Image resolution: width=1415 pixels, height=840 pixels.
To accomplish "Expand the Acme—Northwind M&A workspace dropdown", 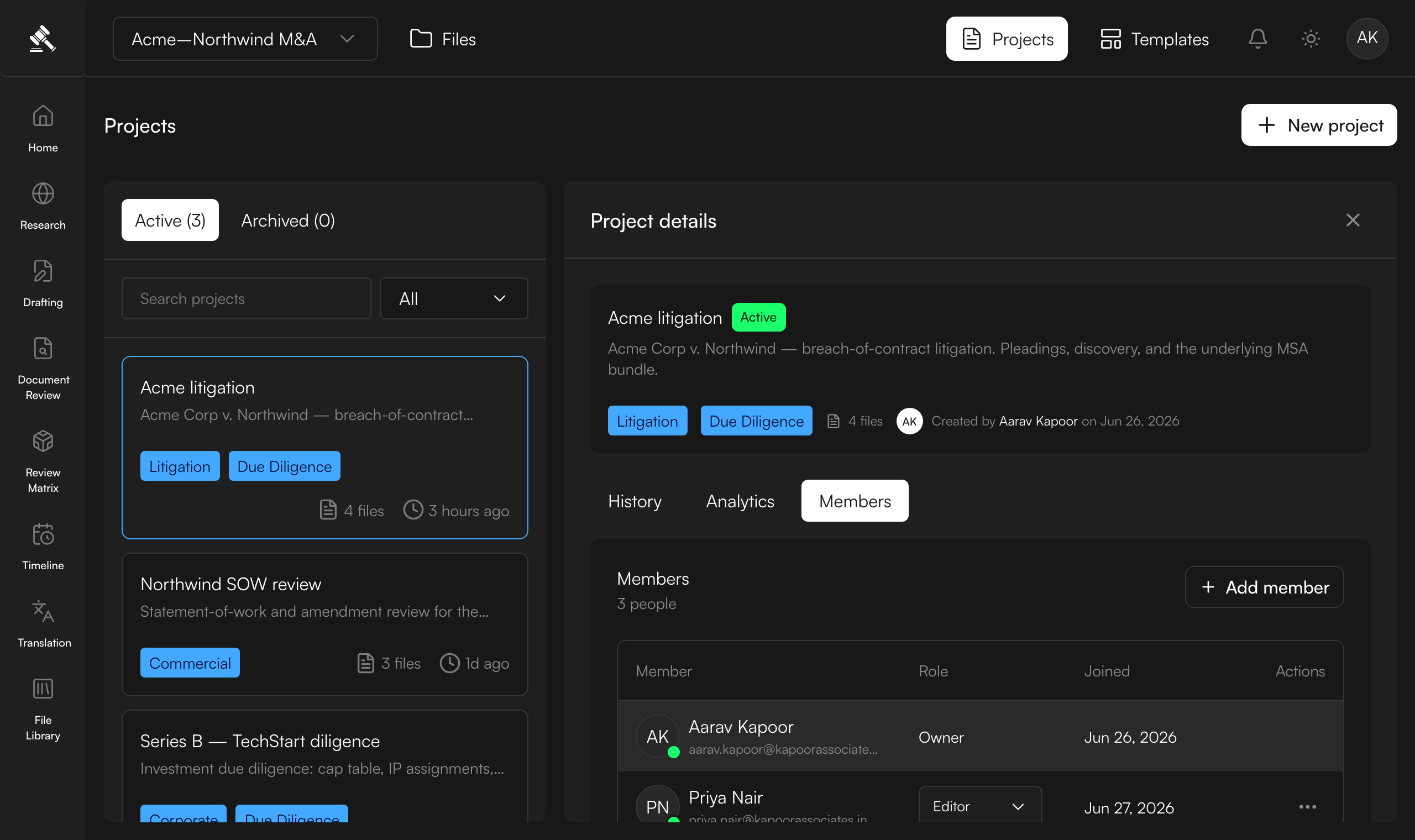I will click(x=245, y=39).
